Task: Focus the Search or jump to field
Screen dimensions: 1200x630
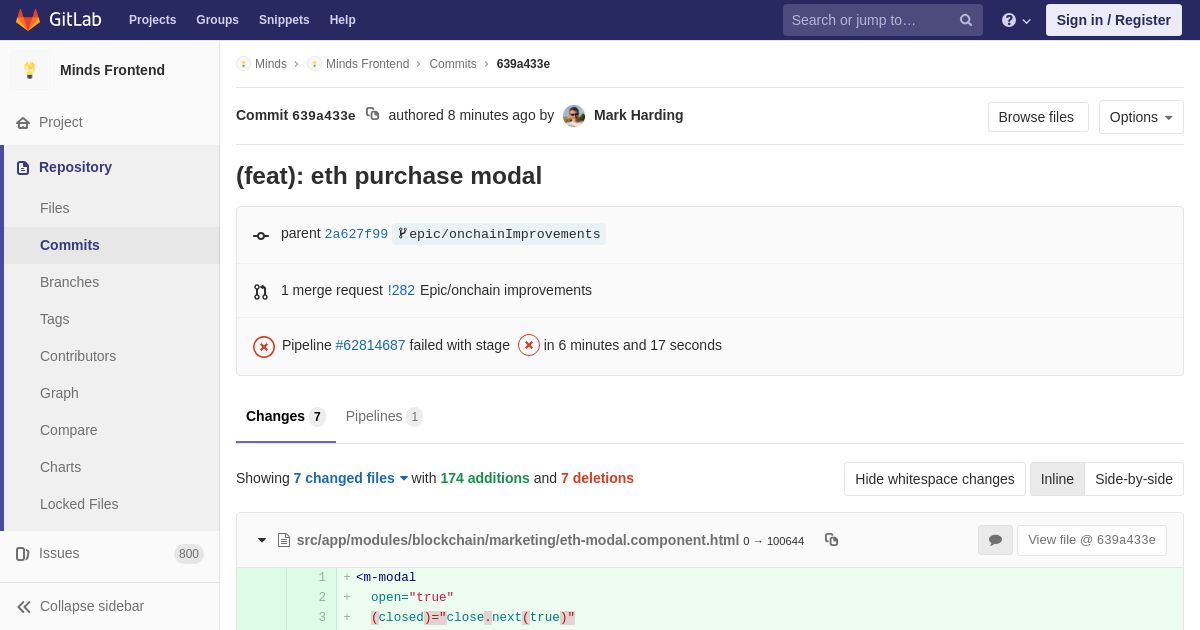Action: [872, 20]
